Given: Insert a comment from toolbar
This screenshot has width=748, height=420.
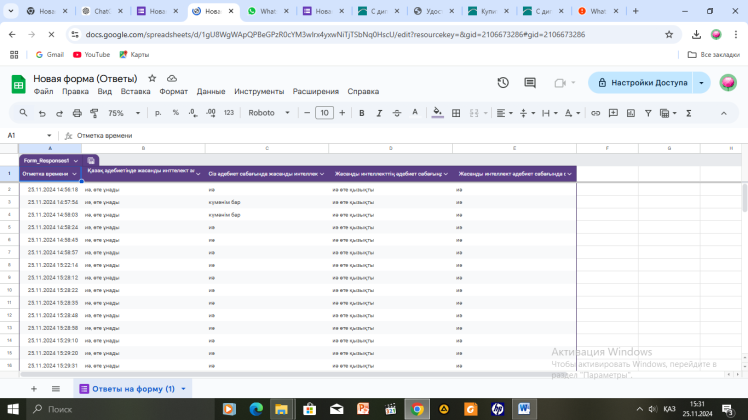Looking at the screenshot, I should (613, 113).
